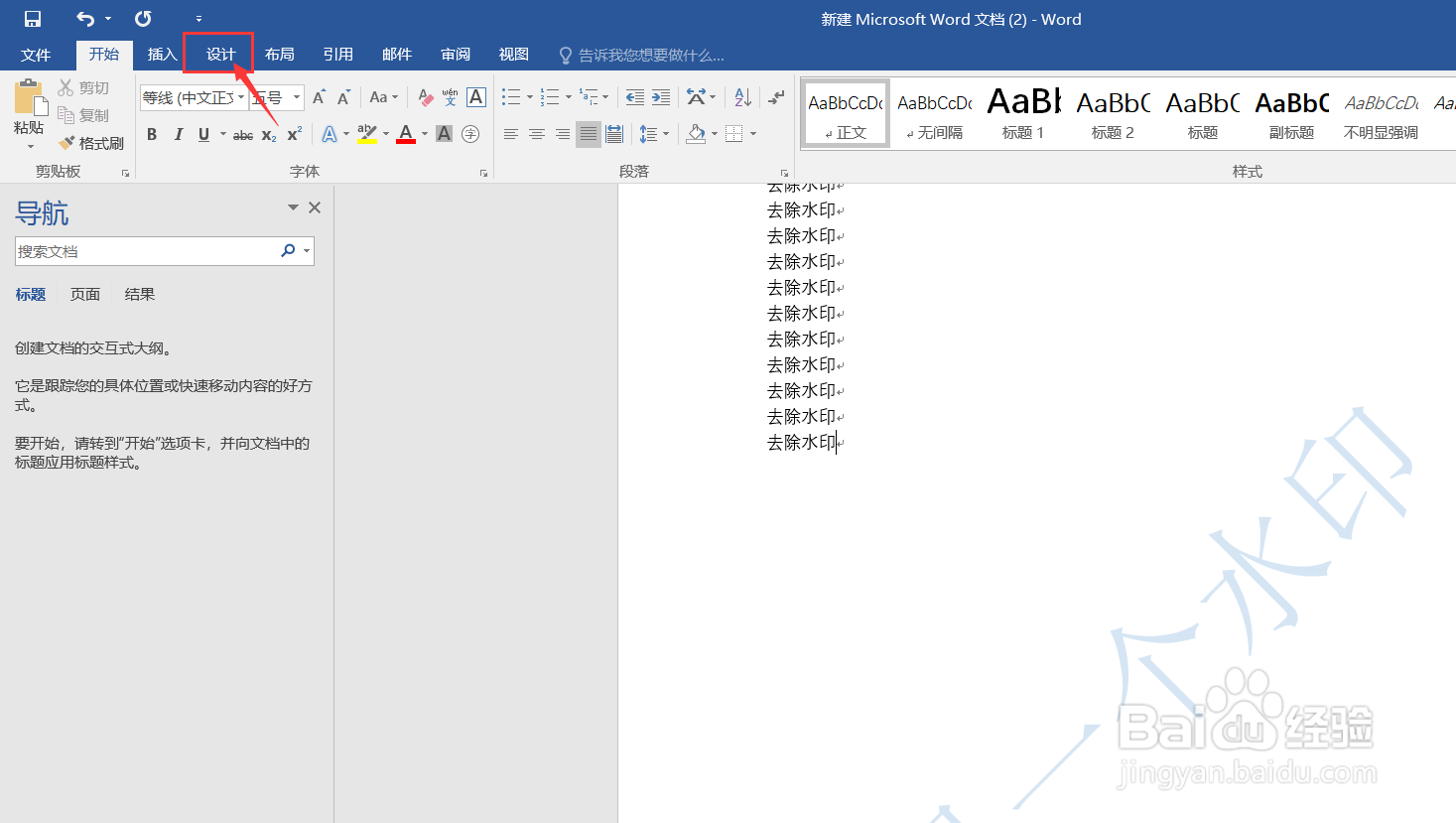Switch to the 设计 ribbon tab
The width and height of the screenshot is (1456, 823).
tap(219, 55)
